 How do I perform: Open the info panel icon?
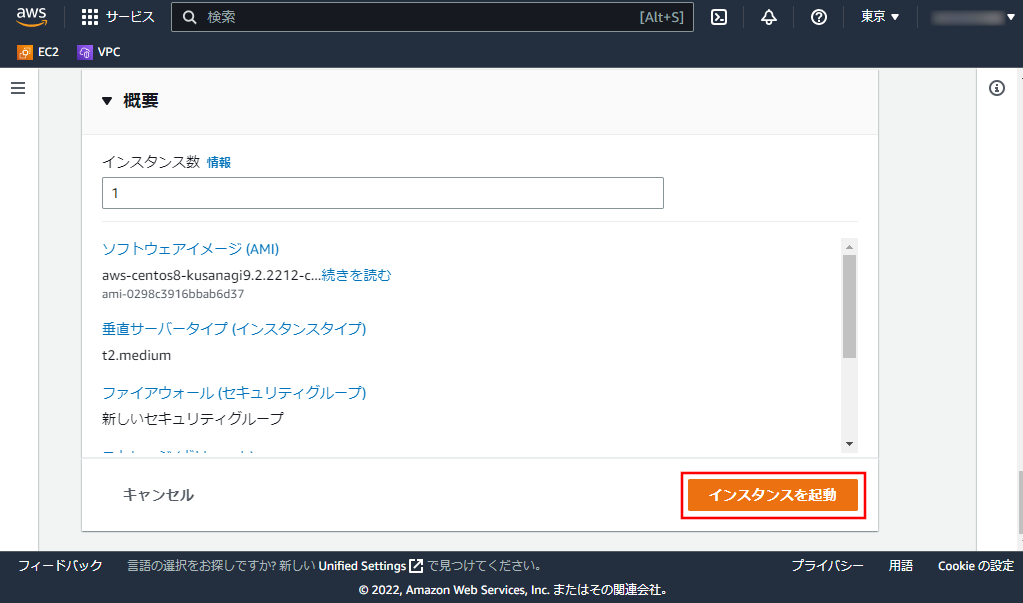[x=997, y=87]
